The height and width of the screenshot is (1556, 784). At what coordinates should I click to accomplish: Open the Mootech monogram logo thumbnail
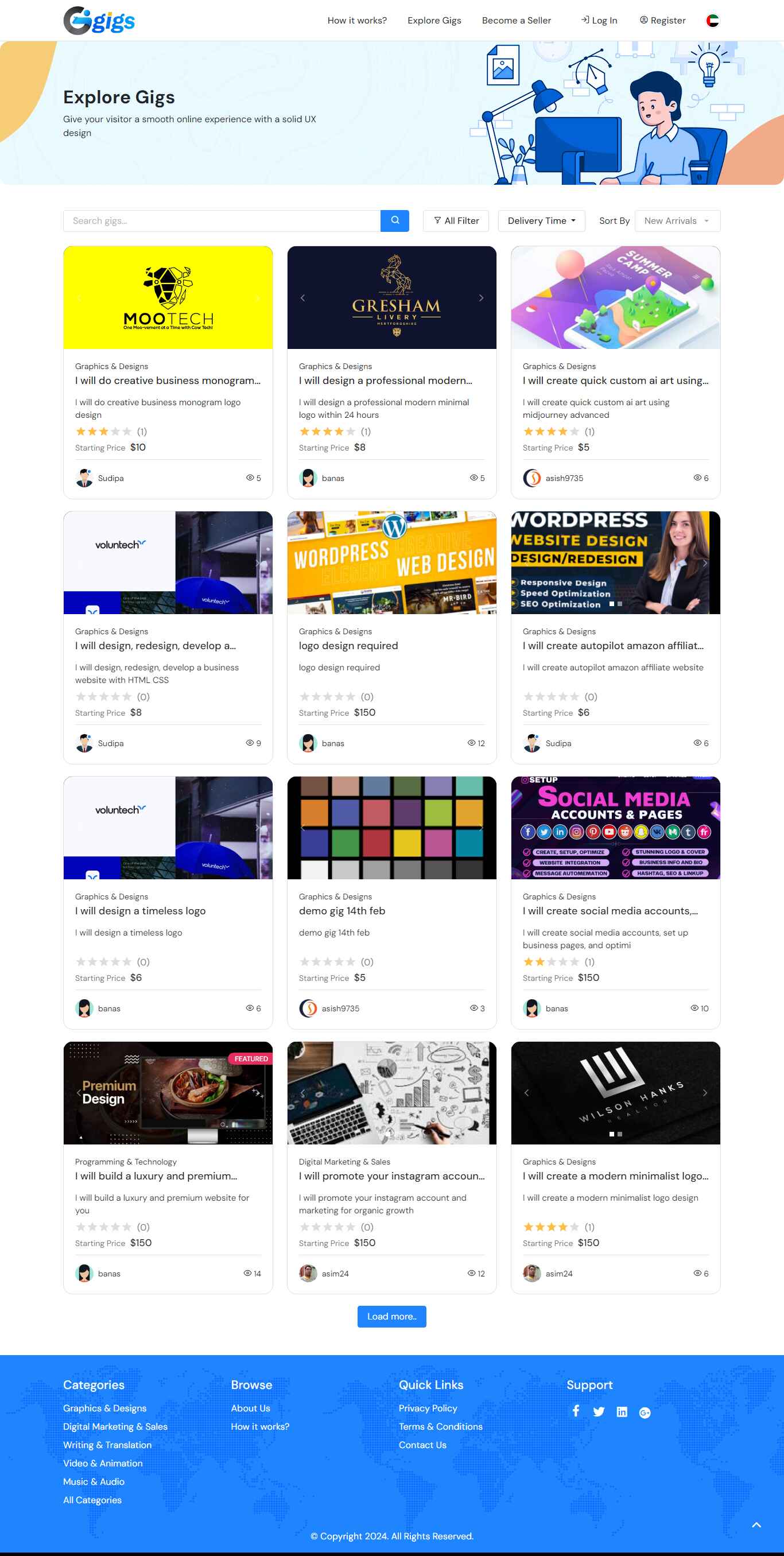[168, 297]
